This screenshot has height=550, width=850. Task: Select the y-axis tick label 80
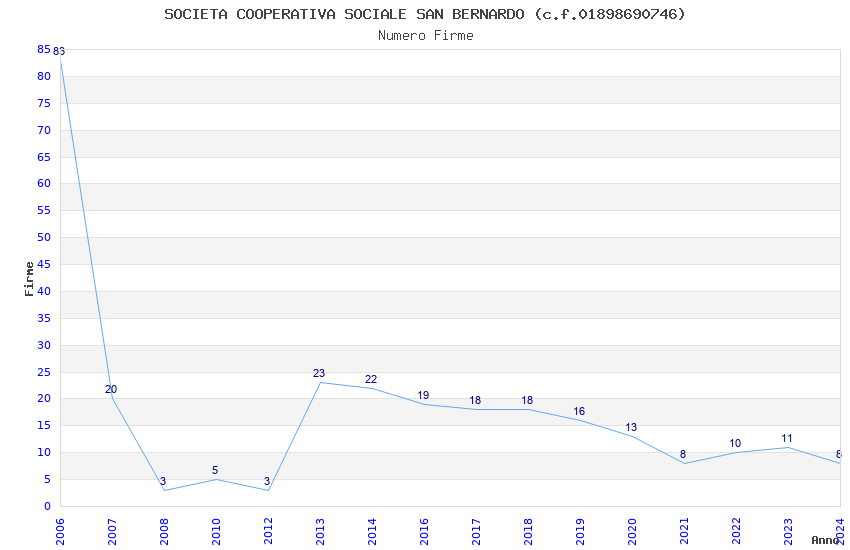click(x=44, y=76)
